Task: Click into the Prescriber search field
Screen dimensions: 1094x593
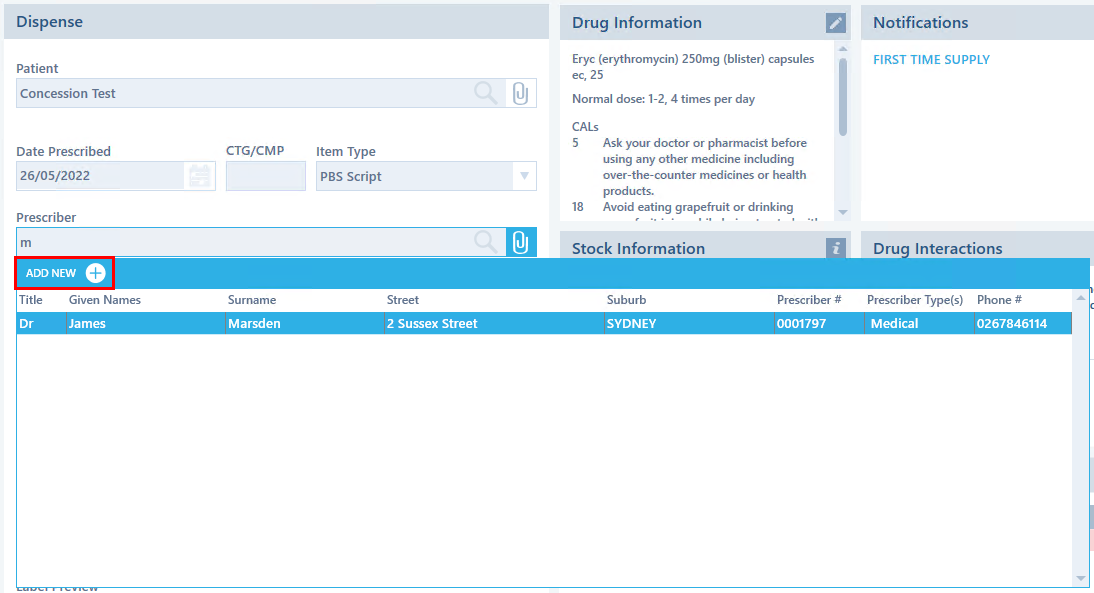Action: click(240, 242)
